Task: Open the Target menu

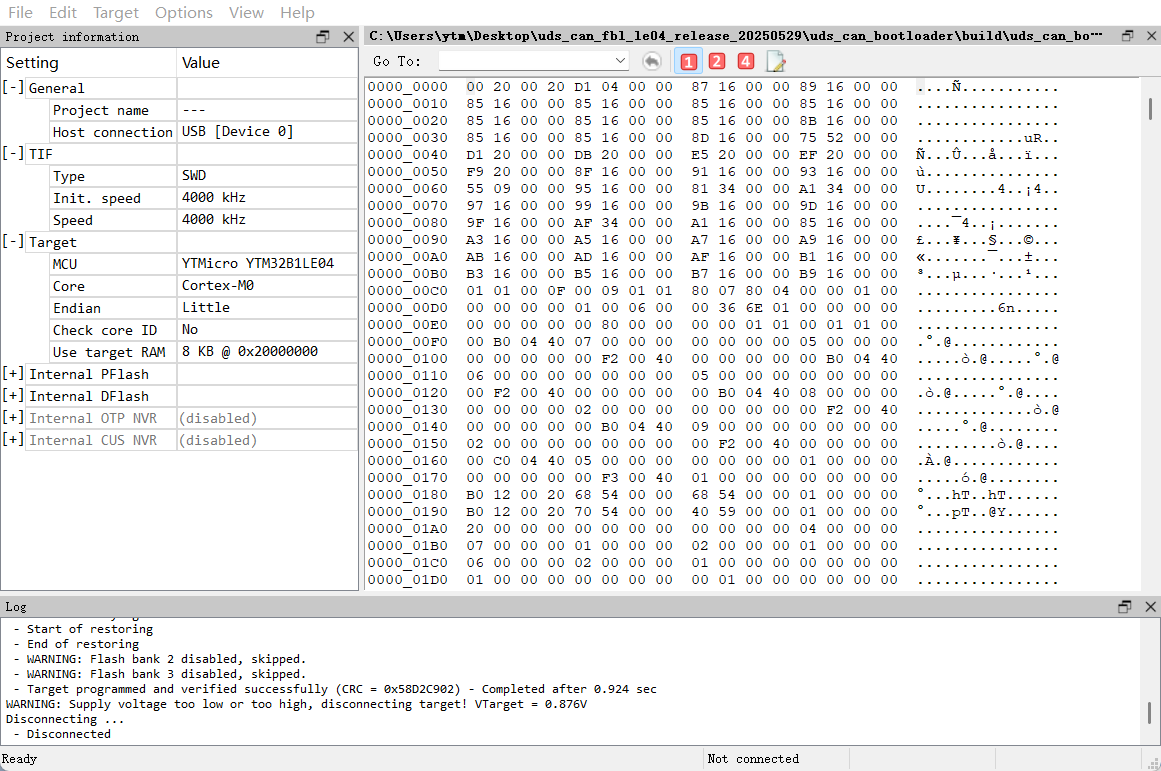Action: 116,13
